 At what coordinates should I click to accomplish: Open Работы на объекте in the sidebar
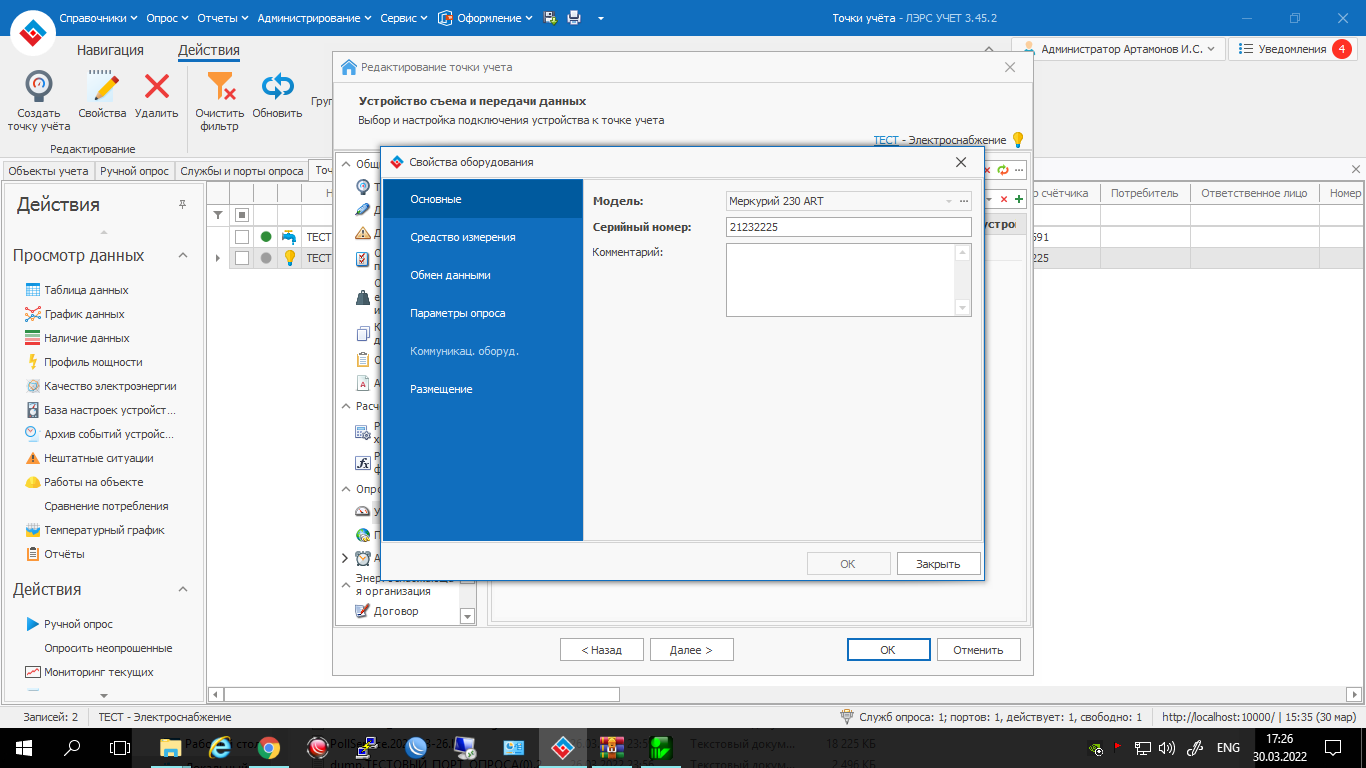coord(93,482)
